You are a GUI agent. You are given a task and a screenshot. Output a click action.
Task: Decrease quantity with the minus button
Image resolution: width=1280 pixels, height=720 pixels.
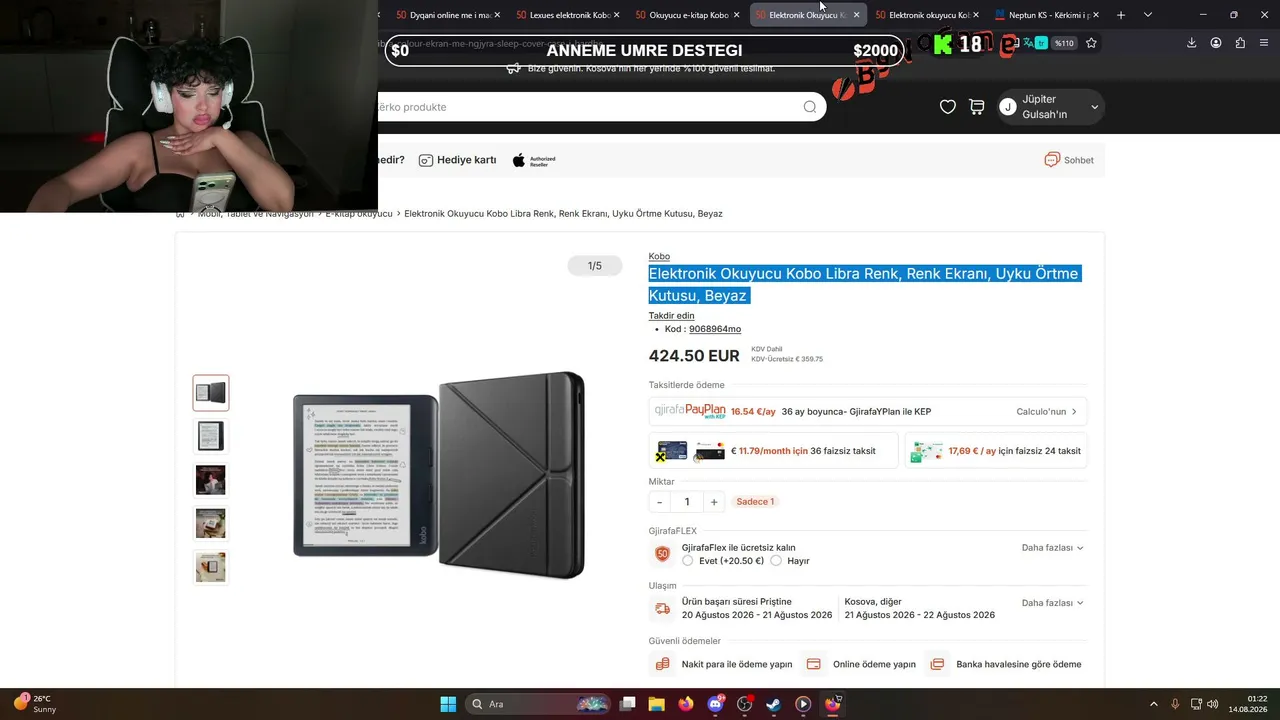pos(659,502)
